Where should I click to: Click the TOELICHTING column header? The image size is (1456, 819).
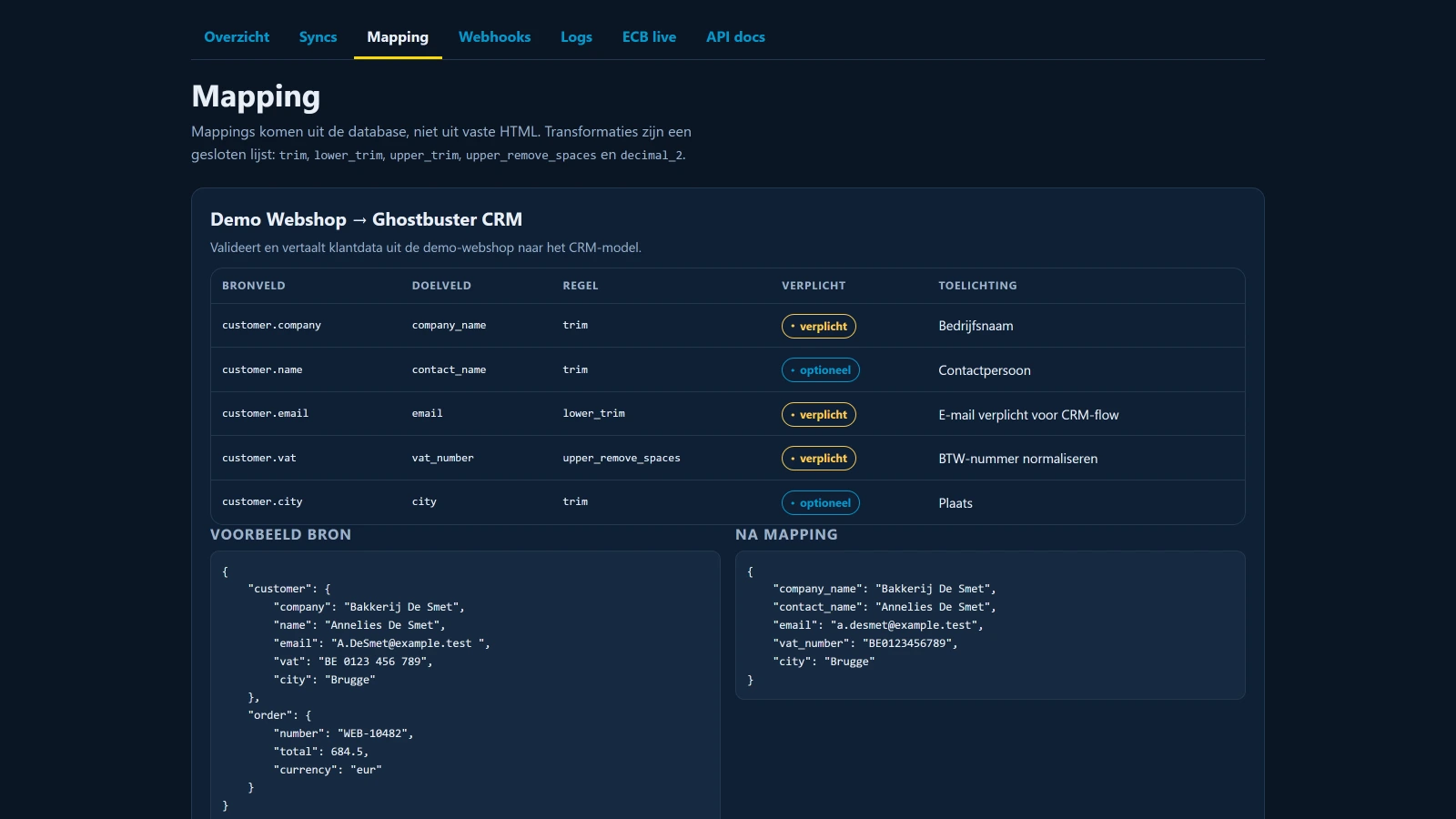(x=977, y=286)
